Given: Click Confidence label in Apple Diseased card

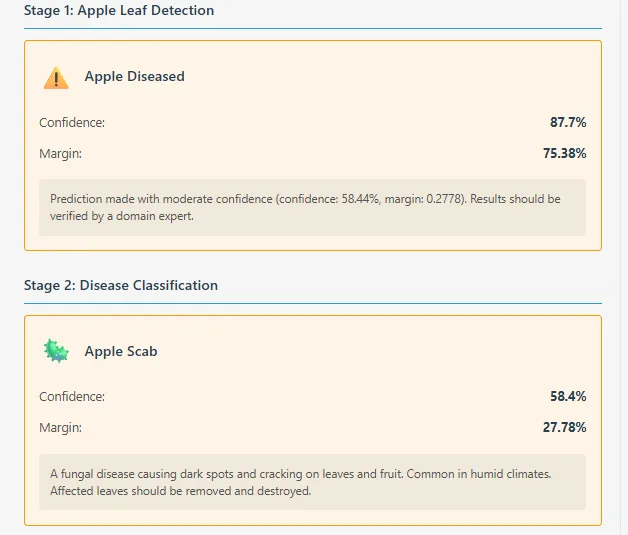Looking at the screenshot, I should click(72, 123).
